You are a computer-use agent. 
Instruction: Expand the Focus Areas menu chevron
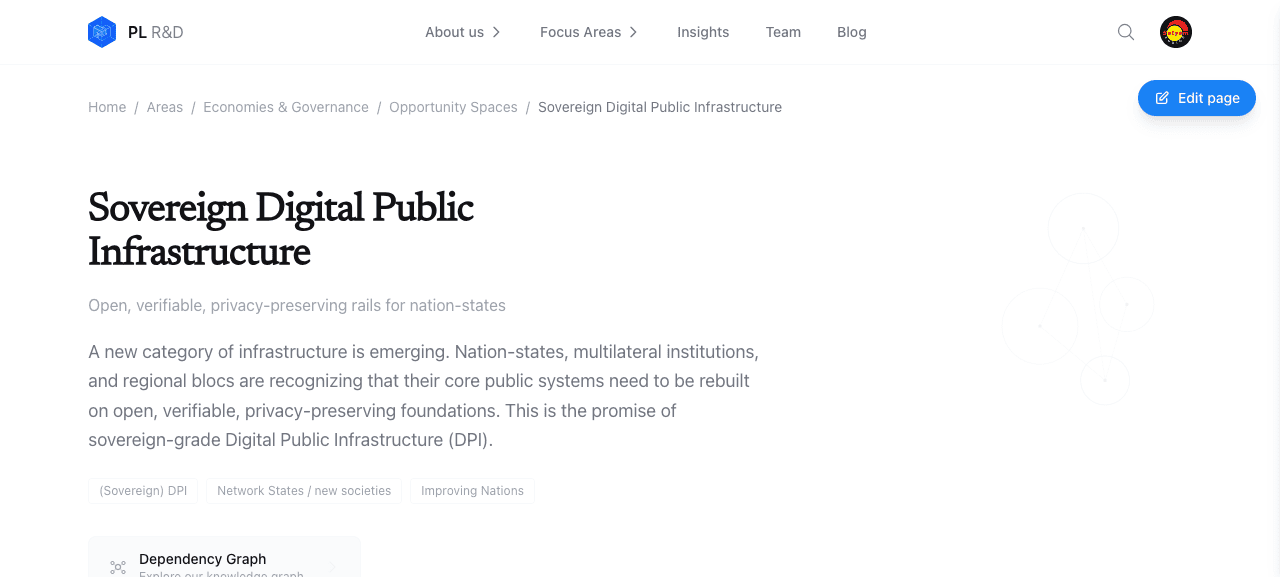(633, 32)
